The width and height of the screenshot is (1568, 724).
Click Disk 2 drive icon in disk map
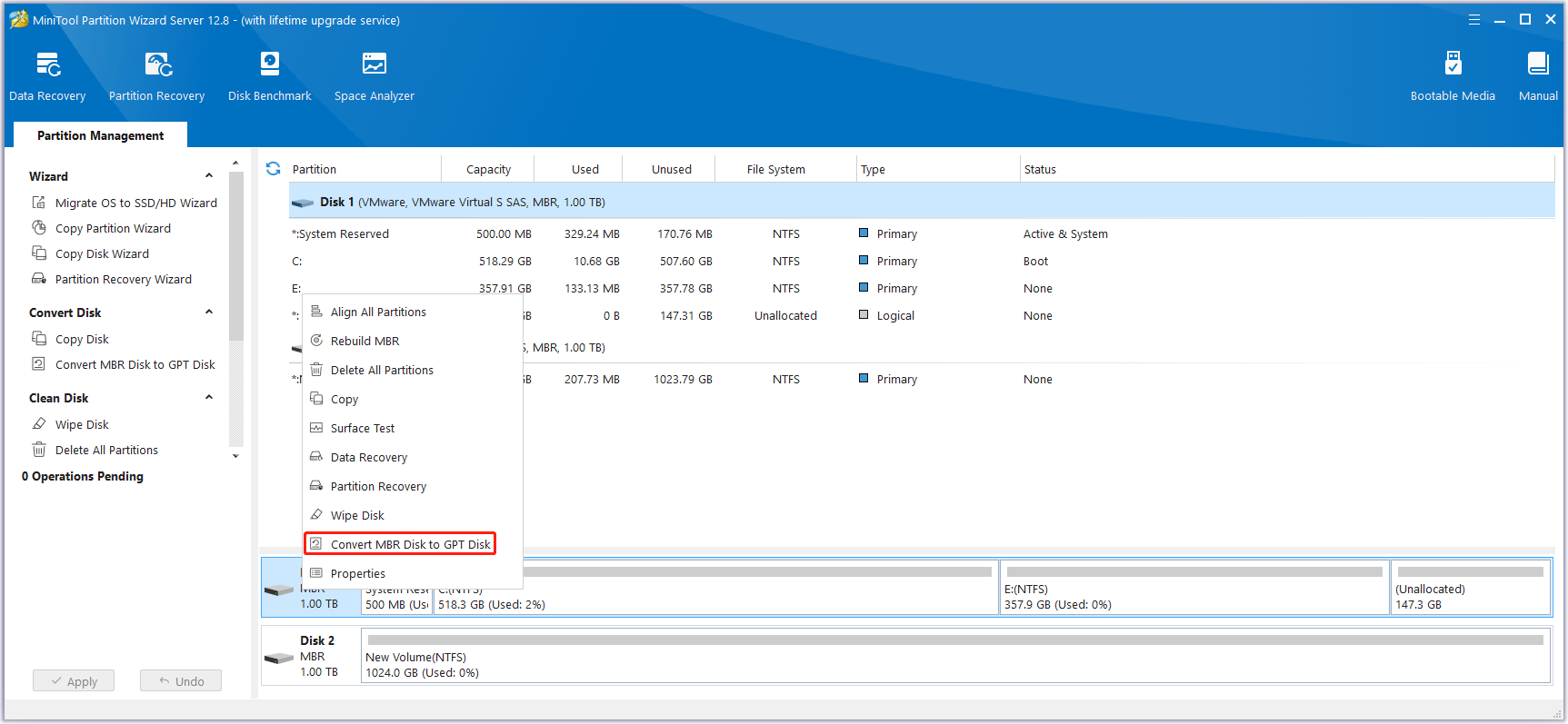(x=278, y=658)
